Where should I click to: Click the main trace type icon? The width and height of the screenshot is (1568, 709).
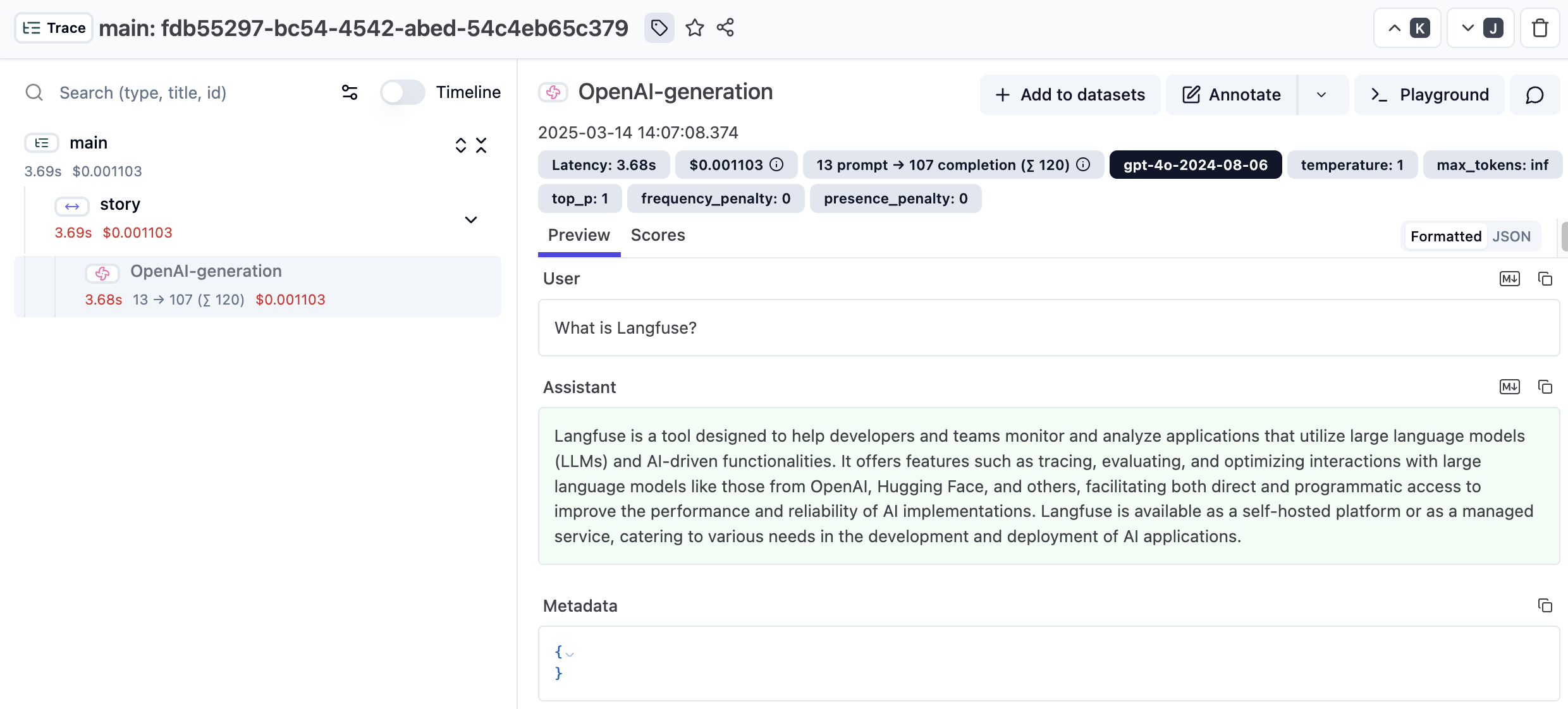42,143
